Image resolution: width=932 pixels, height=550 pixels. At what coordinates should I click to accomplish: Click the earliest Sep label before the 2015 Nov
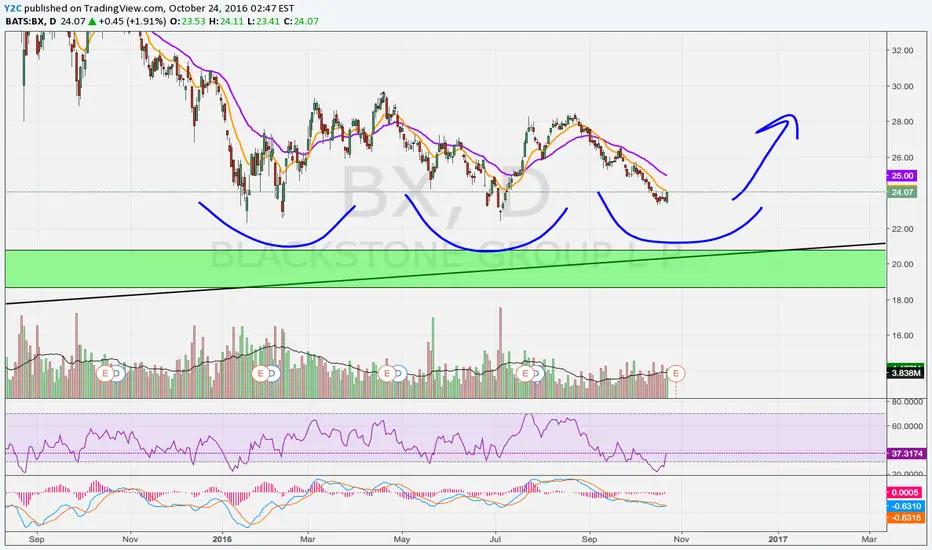click(x=36, y=539)
